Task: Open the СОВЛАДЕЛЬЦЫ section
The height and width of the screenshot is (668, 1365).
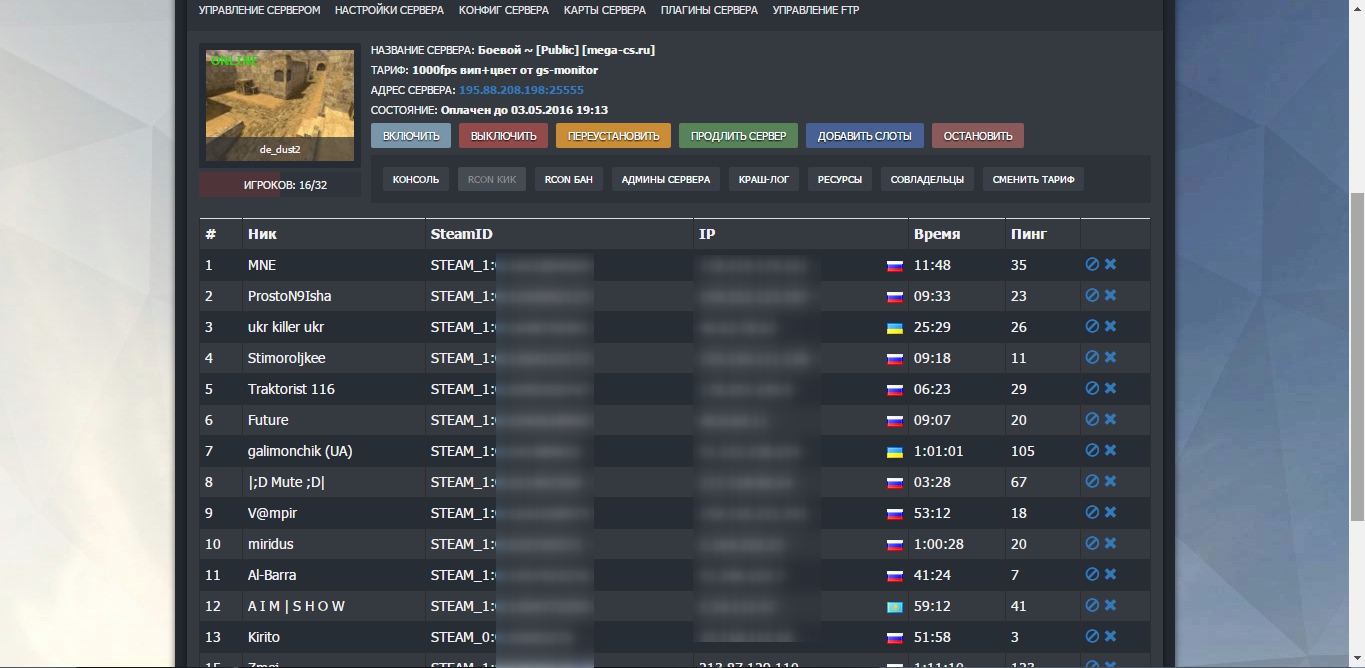Action: 927,180
